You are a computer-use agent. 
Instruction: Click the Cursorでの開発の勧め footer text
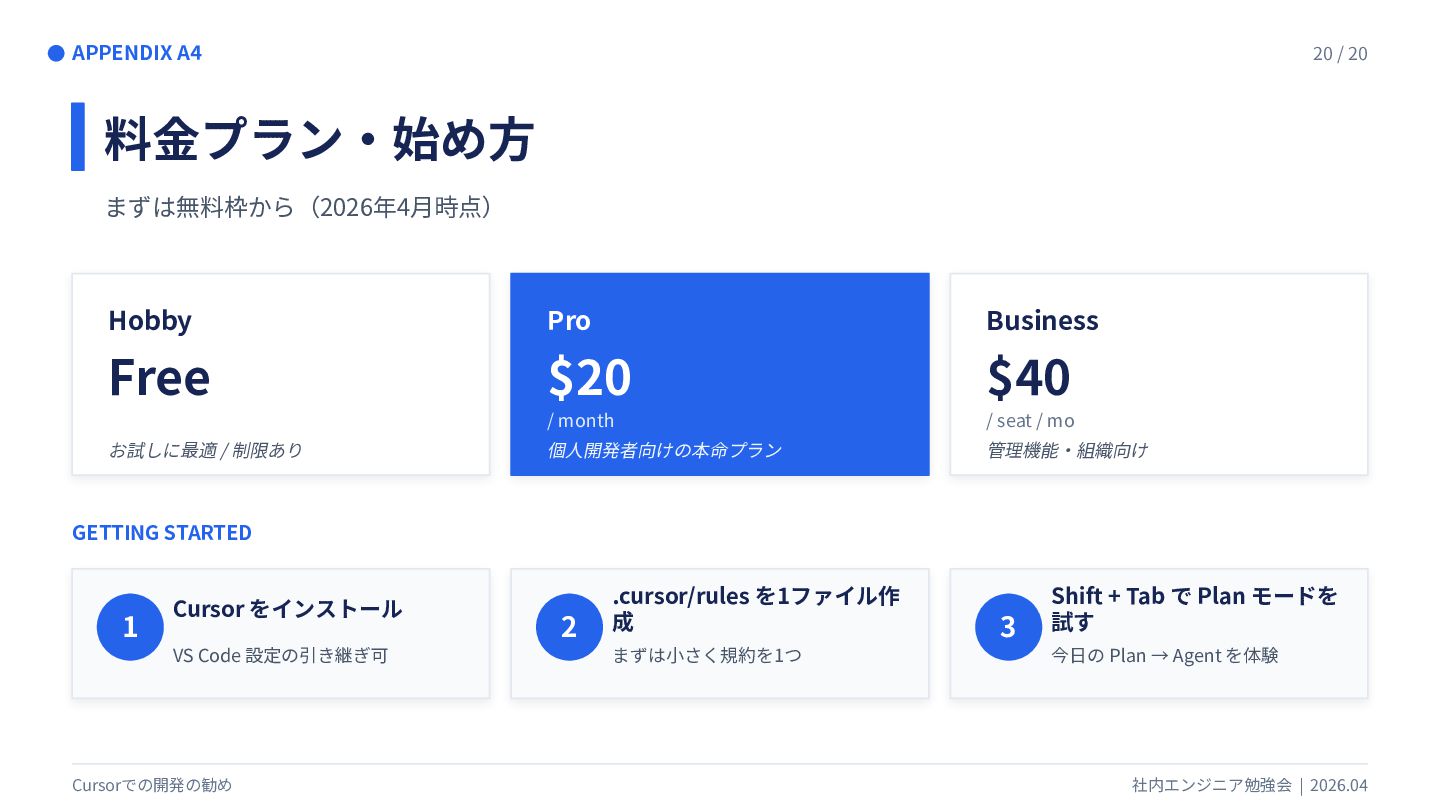152,785
